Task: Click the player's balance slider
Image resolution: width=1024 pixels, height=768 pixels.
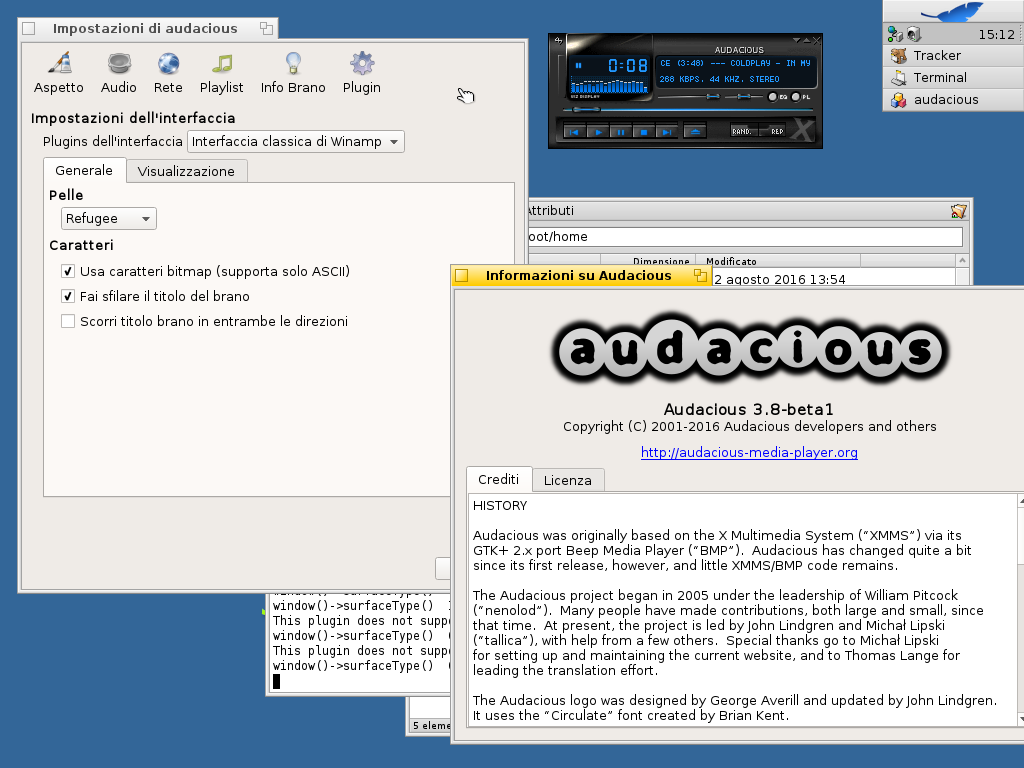Action: coord(744,97)
